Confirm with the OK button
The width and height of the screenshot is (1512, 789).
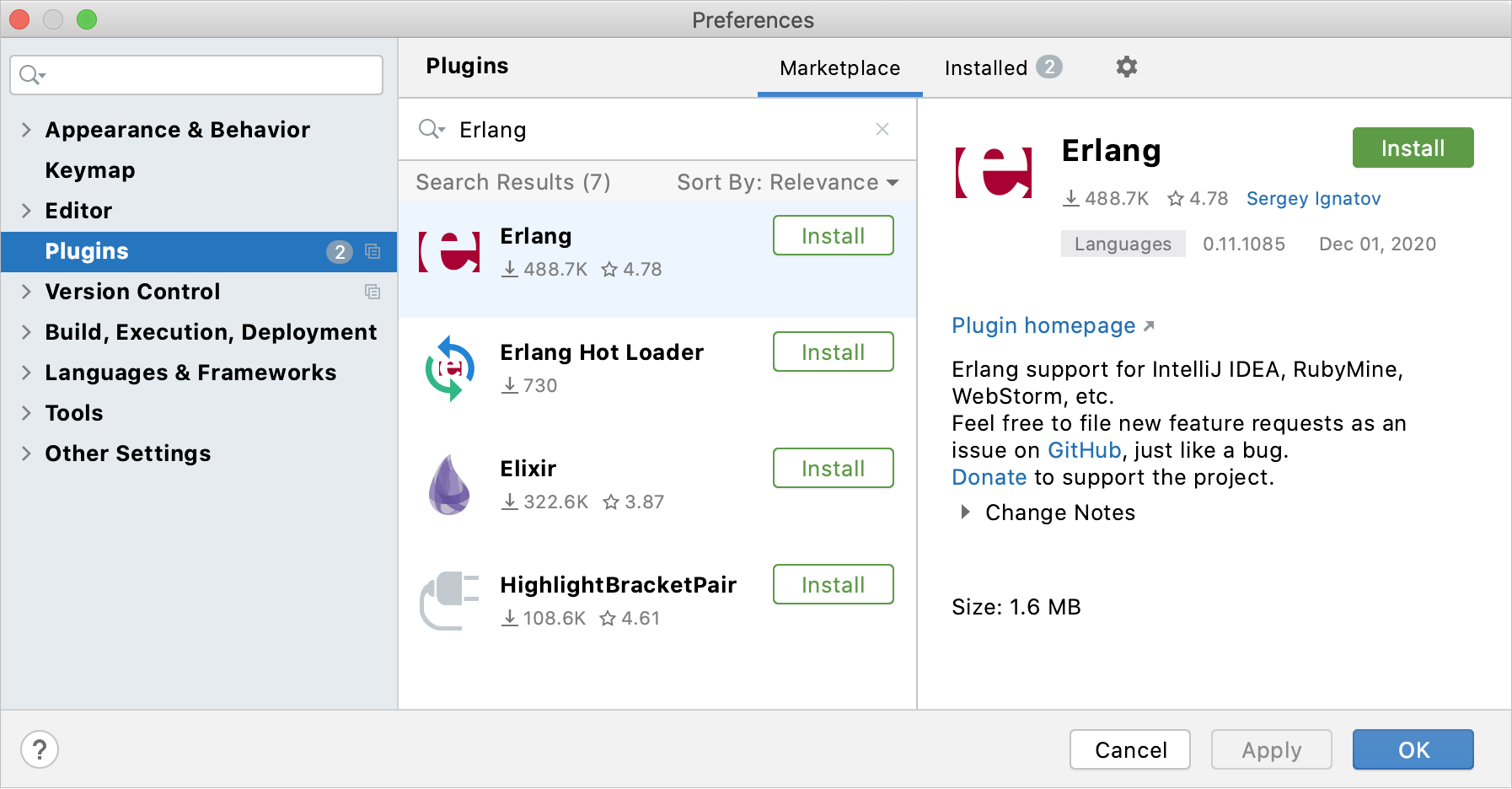coord(1413,749)
